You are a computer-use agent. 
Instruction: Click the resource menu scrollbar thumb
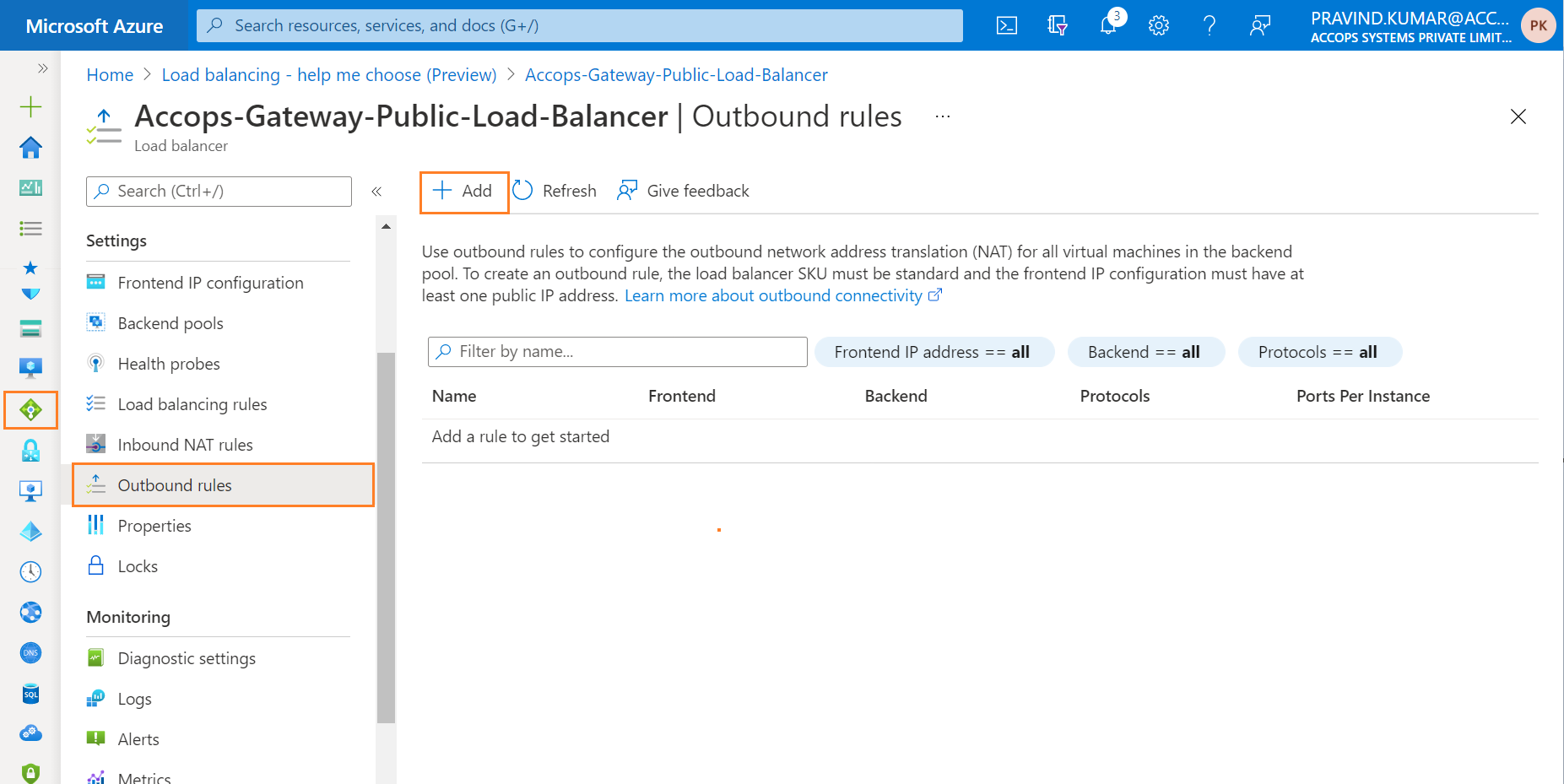click(386, 538)
